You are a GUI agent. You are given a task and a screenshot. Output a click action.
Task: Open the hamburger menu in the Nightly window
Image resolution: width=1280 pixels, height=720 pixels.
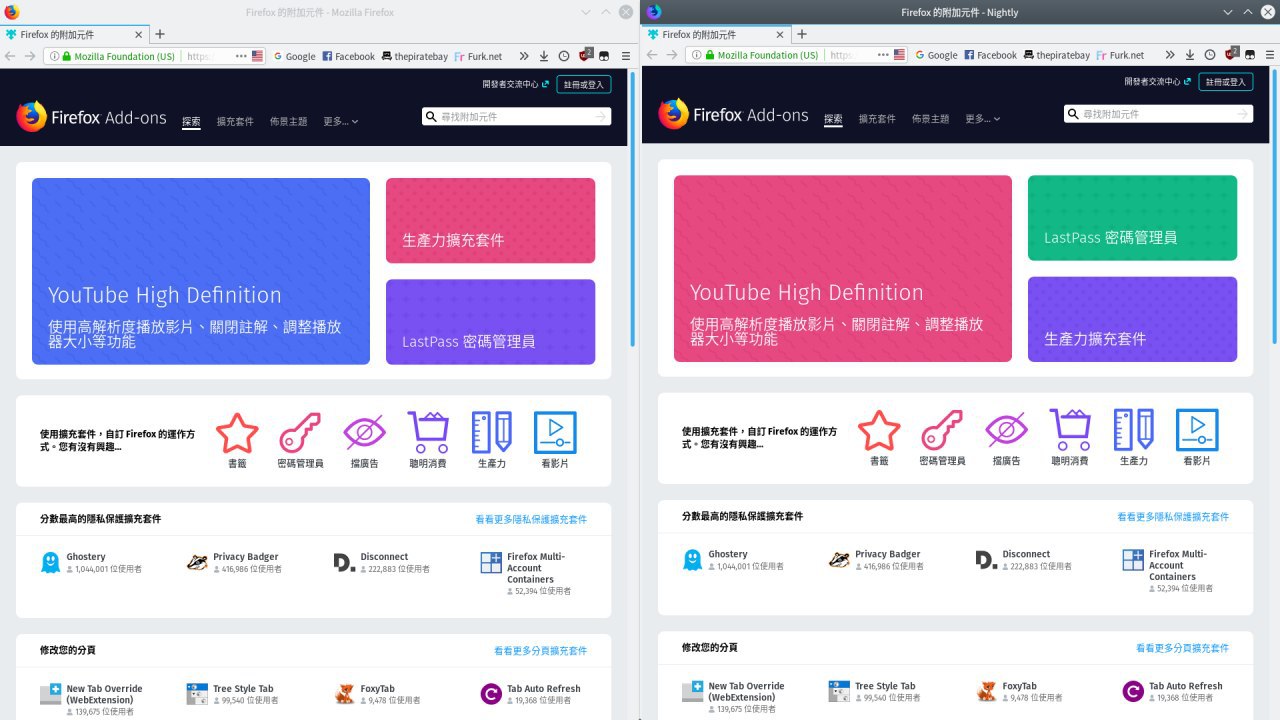(1269, 55)
